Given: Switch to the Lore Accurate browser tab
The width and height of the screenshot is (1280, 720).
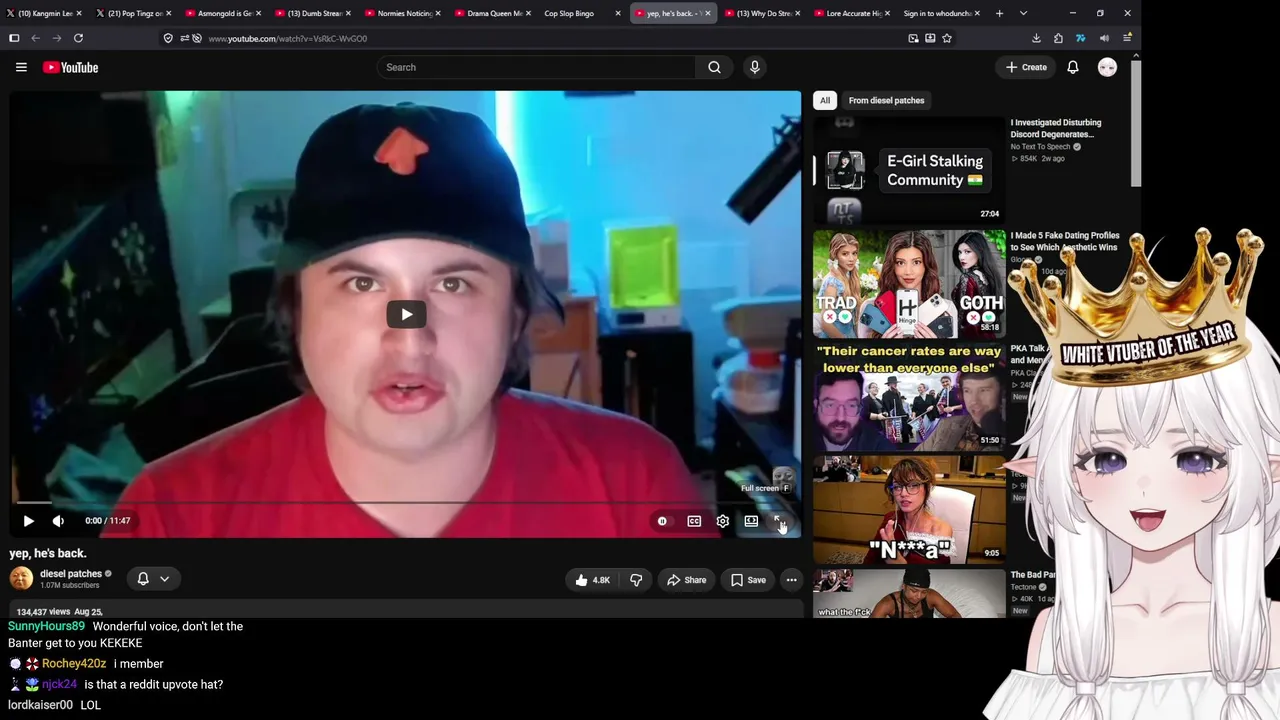Looking at the screenshot, I should (852, 13).
